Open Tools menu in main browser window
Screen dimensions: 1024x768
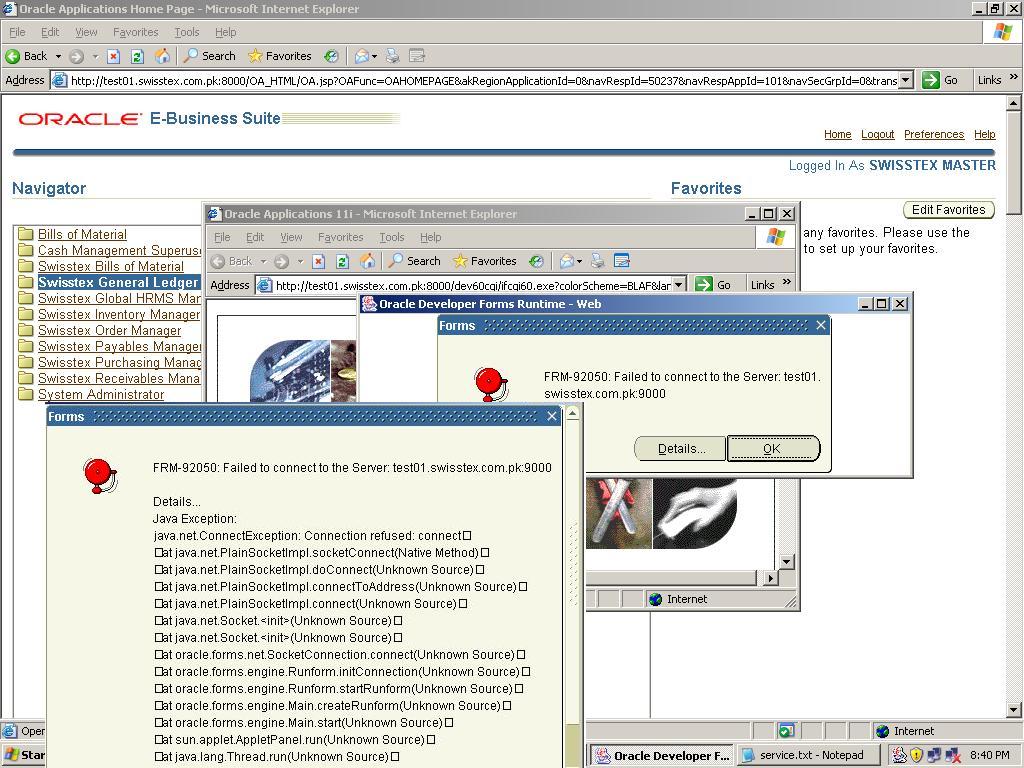coord(187,32)
